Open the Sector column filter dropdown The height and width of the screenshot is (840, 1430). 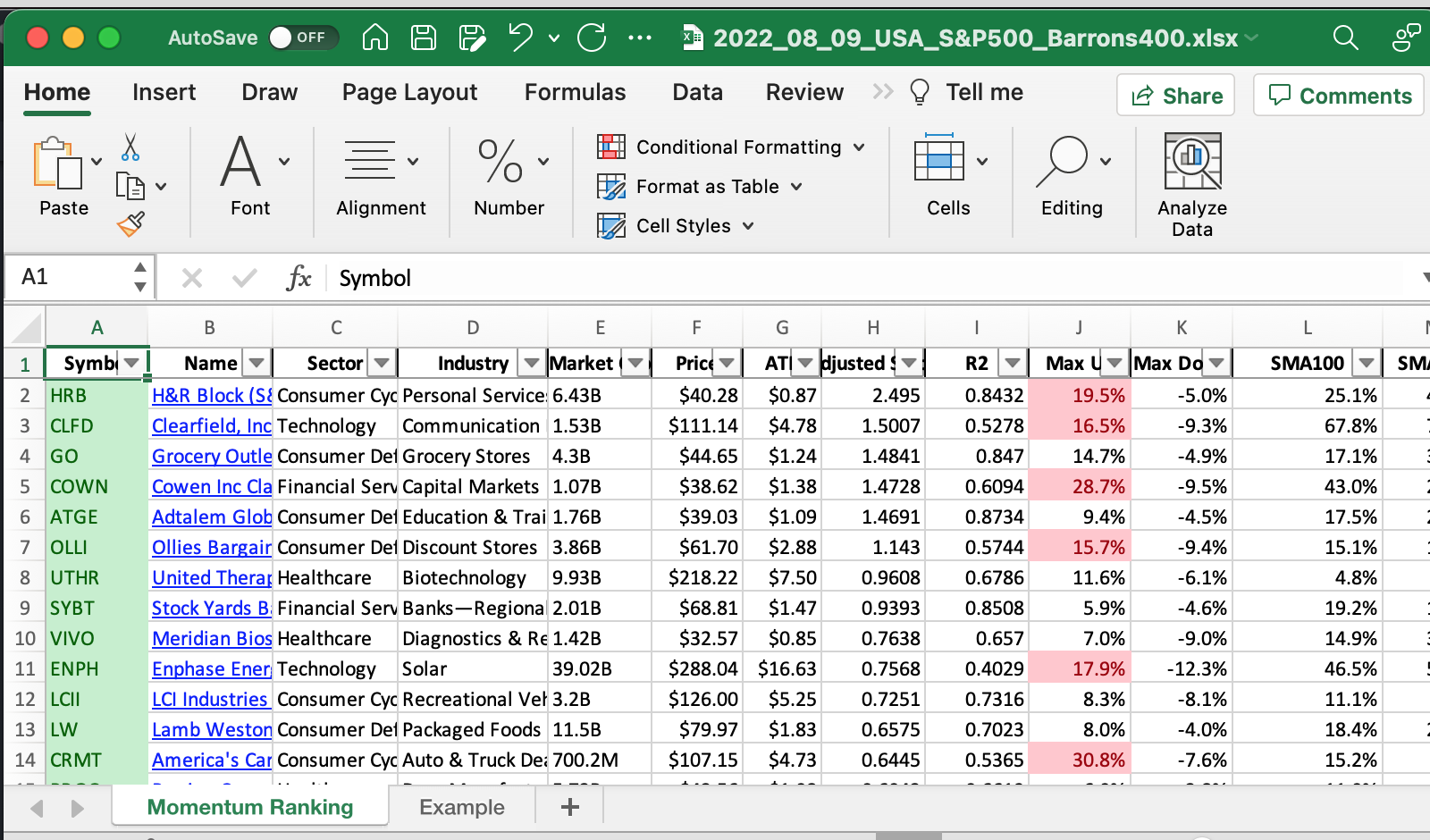pos(382,363)
